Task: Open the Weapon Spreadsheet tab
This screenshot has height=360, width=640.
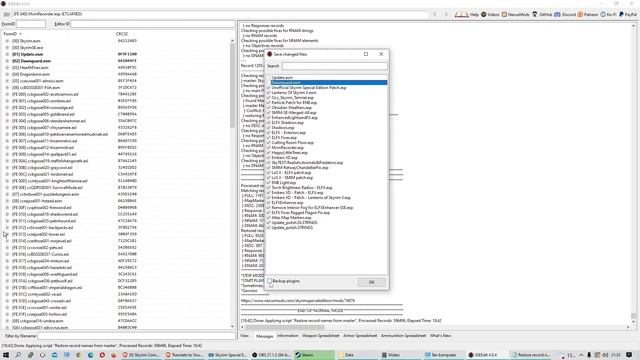Action: click(320, 336)
